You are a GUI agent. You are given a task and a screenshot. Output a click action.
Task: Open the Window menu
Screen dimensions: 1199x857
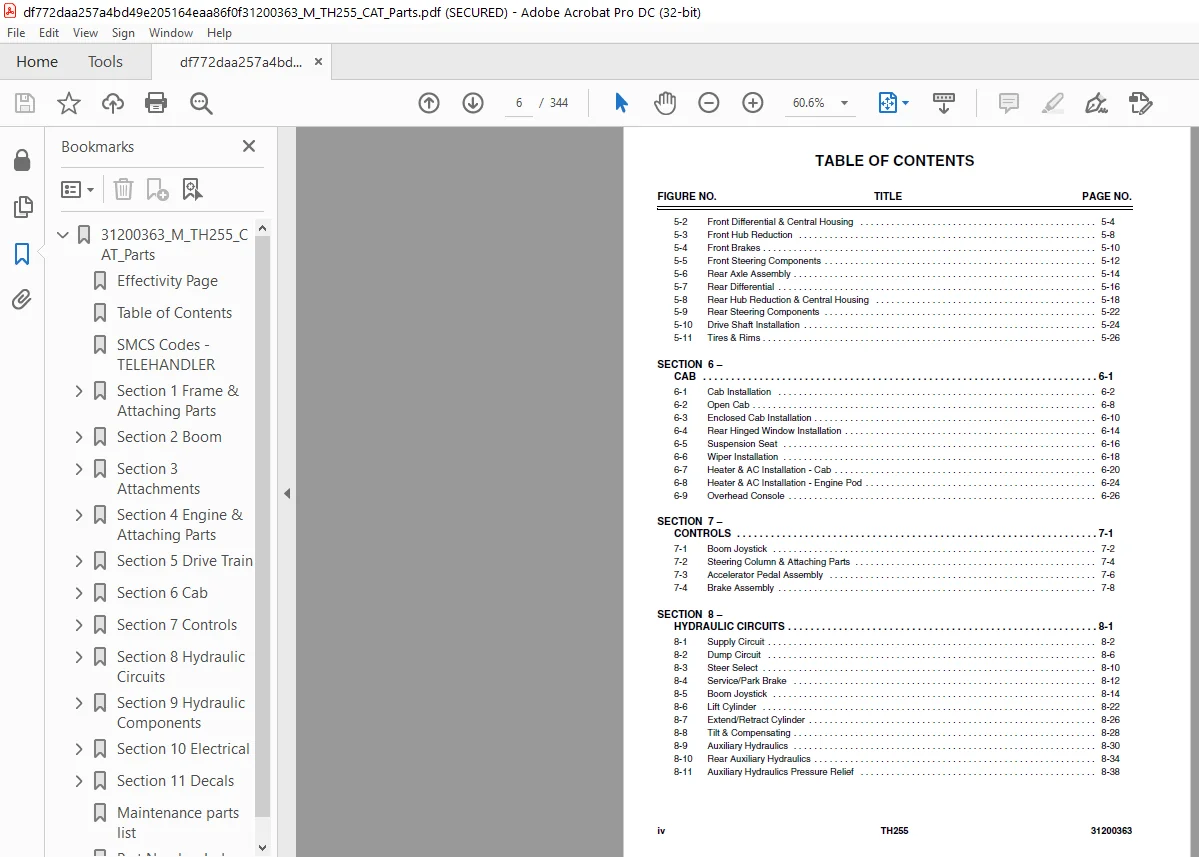coord(171,33)
